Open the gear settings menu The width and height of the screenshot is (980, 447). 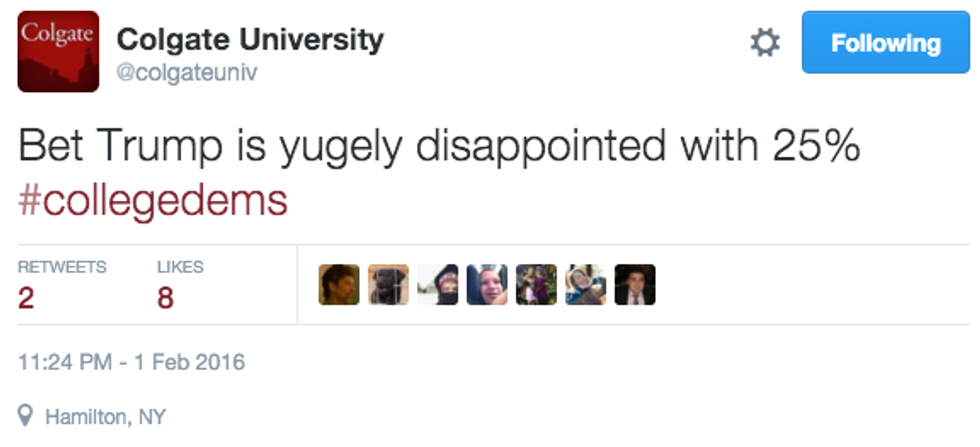(x=765, y=43)
